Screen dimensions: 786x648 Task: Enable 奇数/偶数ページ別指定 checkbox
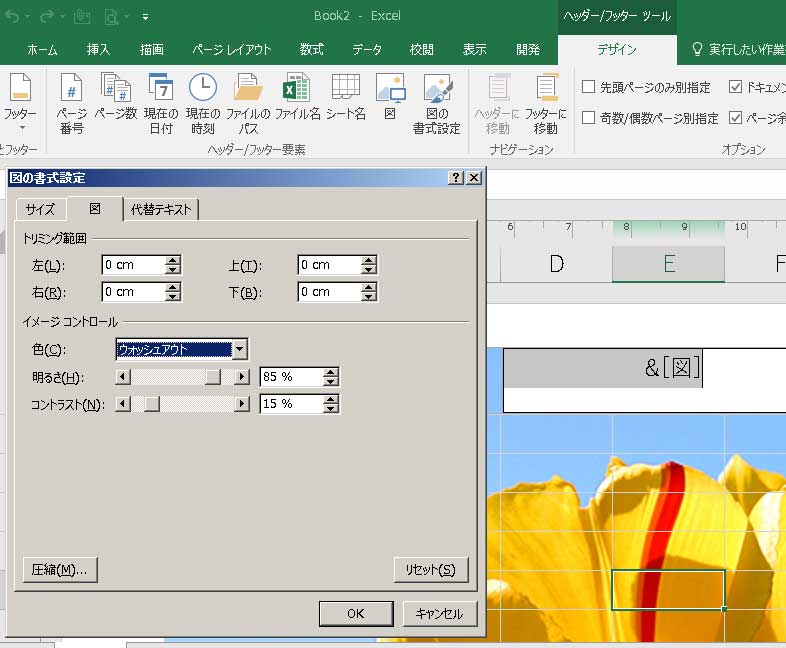(589, 118)
